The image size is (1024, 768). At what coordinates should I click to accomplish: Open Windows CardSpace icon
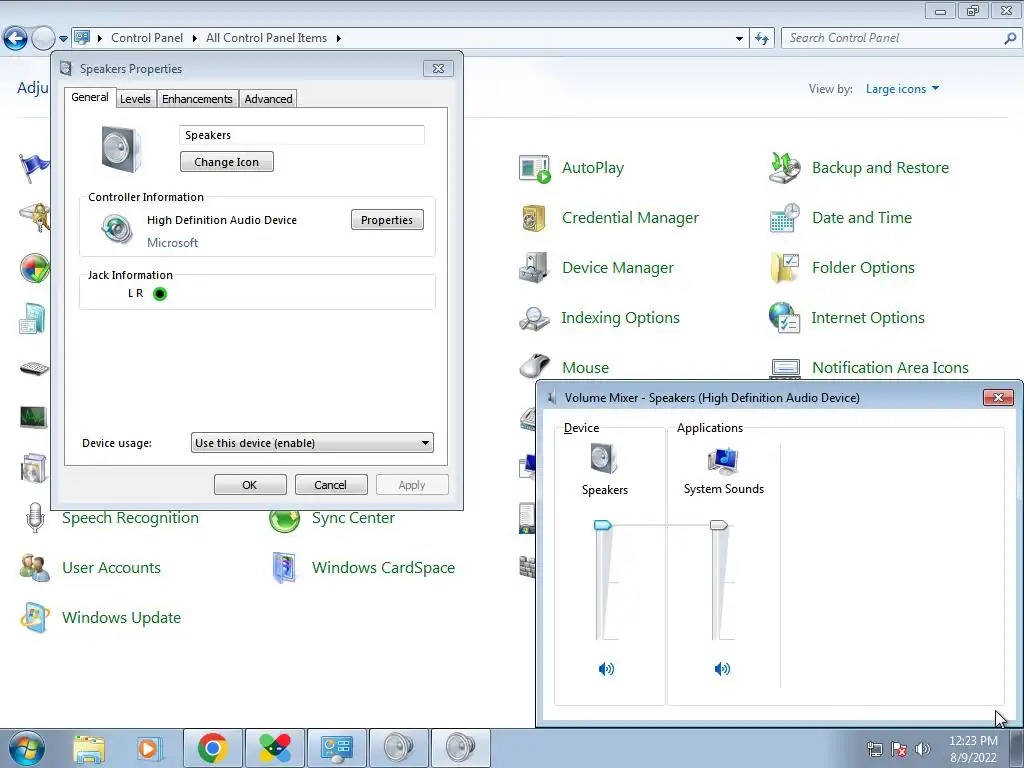(285, 568)
